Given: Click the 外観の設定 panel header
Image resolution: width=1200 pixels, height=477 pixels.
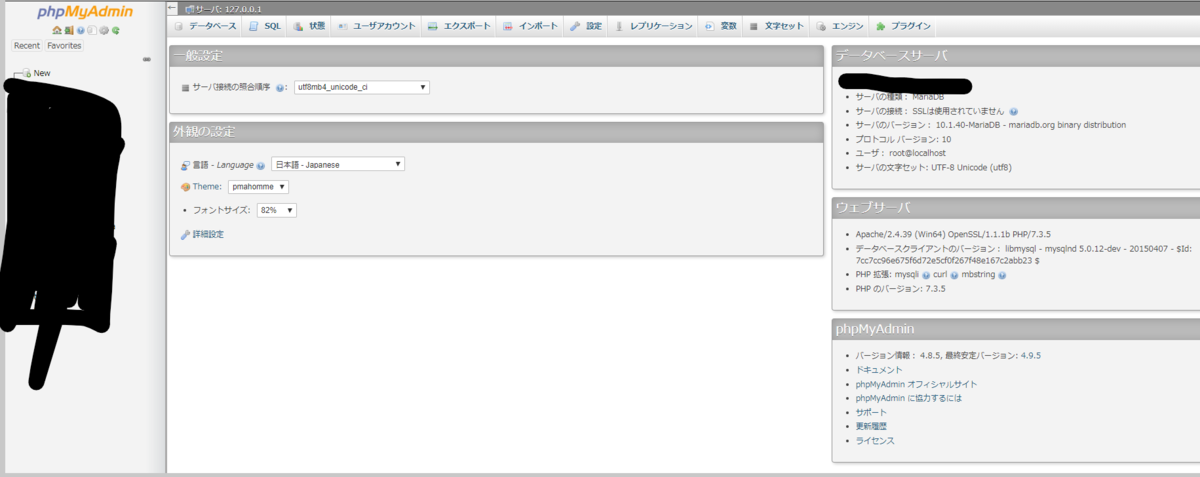Looking at the screenshot, I should click(x=496, y=132).
